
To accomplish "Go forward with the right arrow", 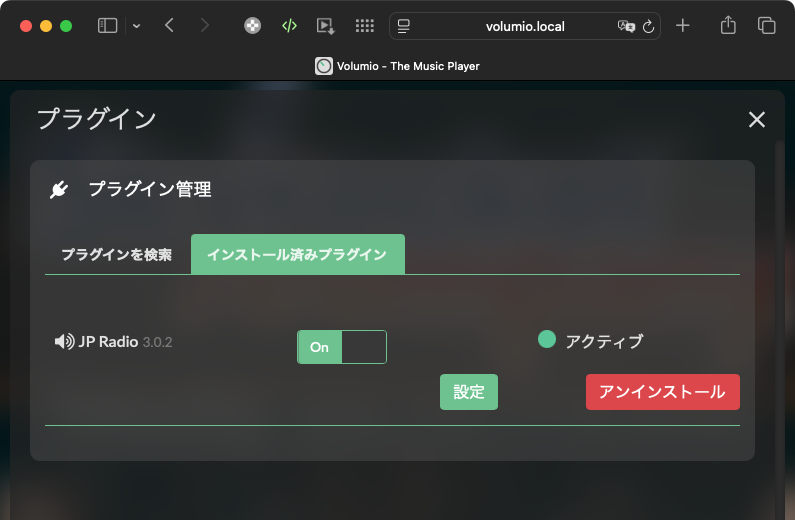I will 204,25.
